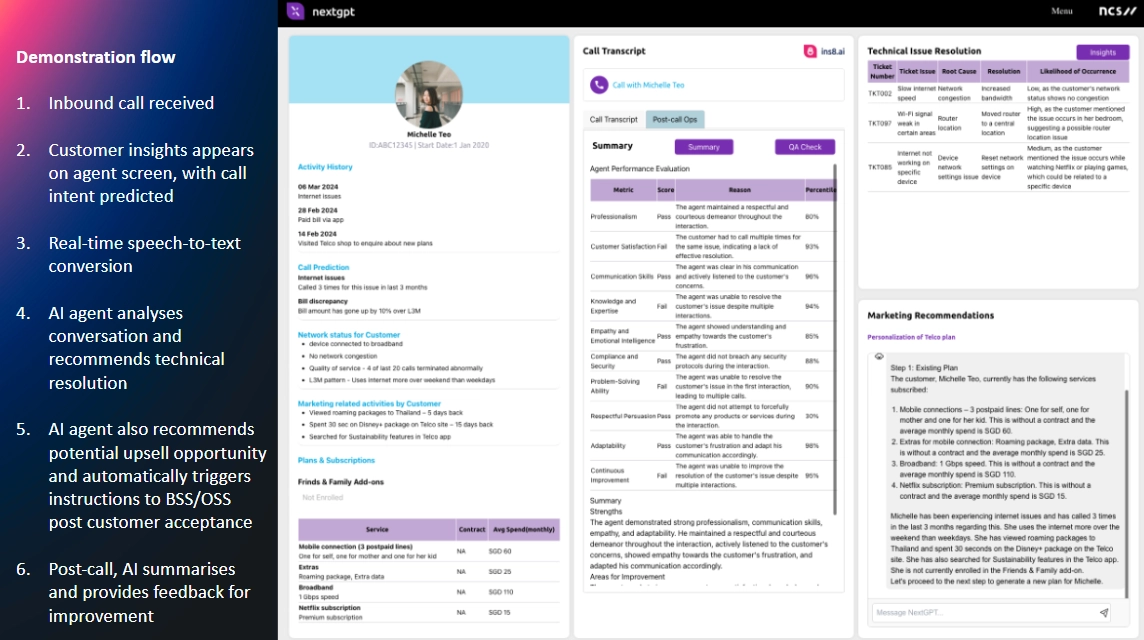Click the bot avatar icon in chat
Image resolution: width=1144 pixels, height=640 pixels.
878,356
